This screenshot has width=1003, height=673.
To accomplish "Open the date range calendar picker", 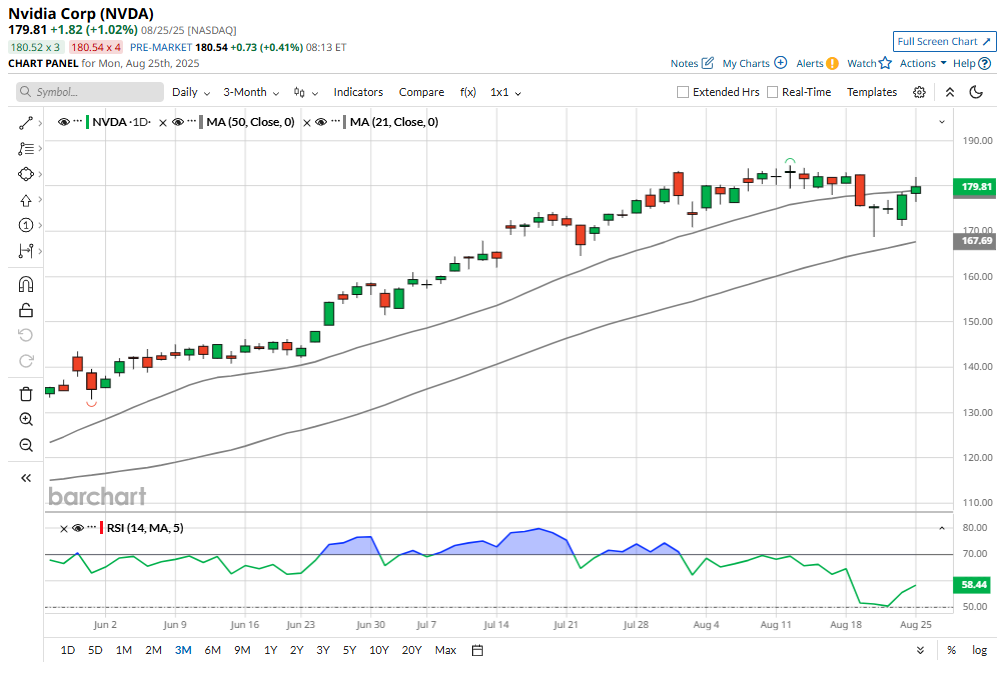I will [477, 650].
